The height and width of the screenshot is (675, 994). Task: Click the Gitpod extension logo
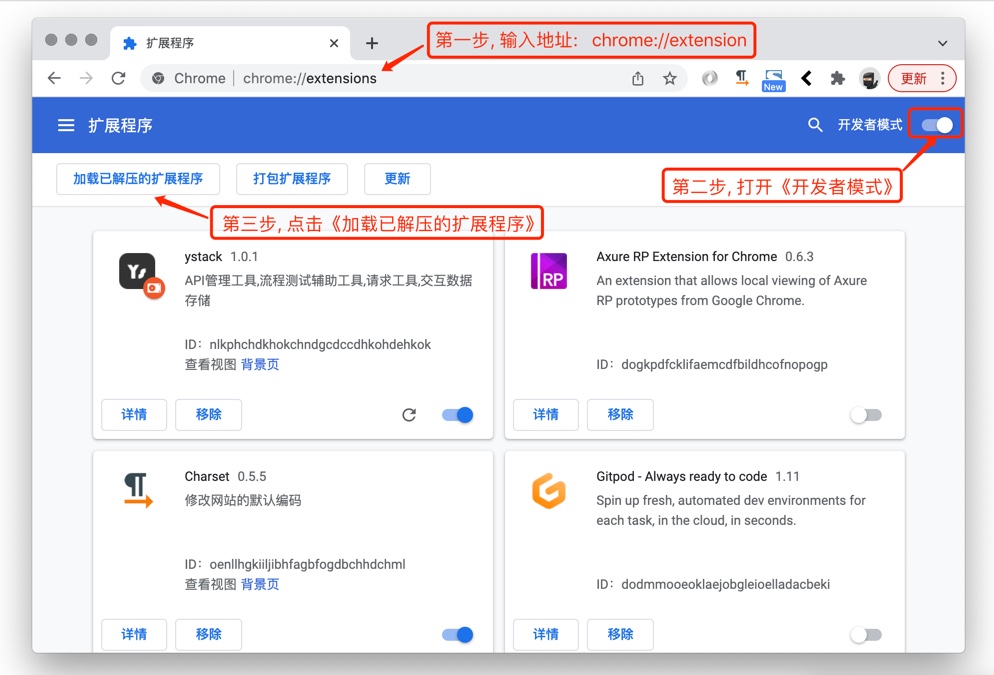(x=548, y=491)
